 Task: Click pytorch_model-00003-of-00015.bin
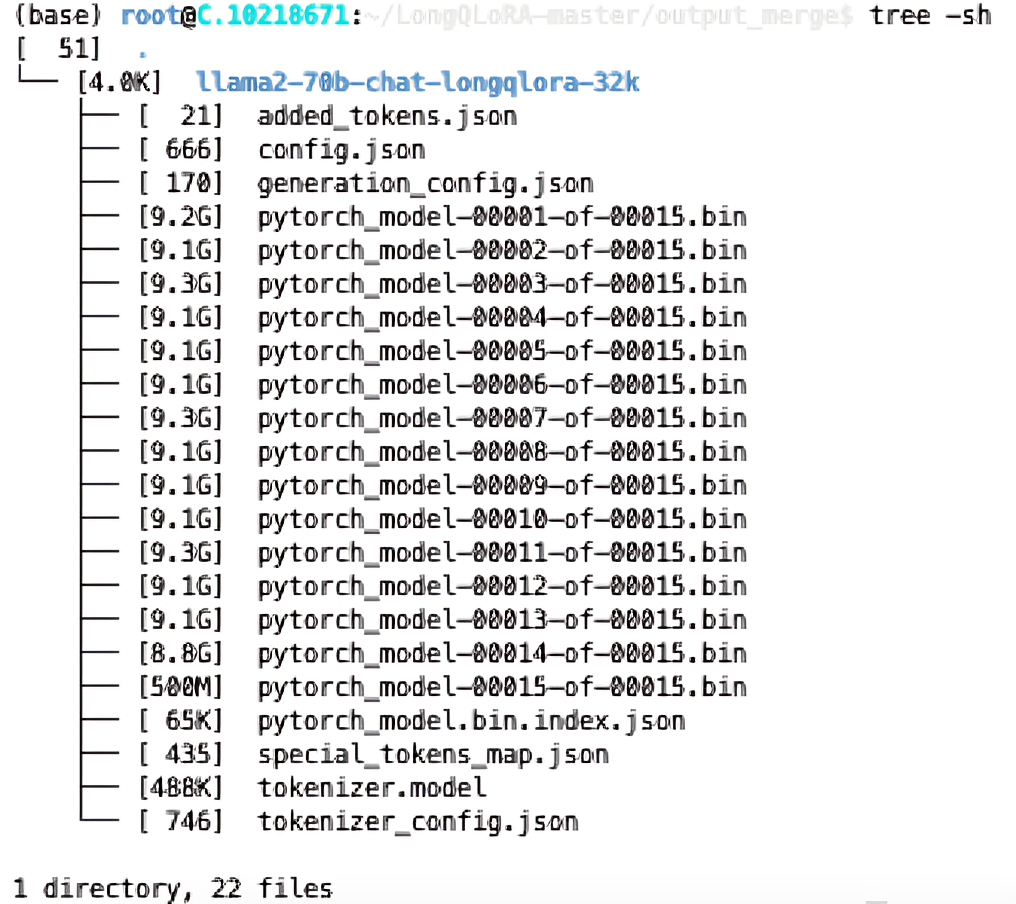pyautogui.click(x=502, y=284)
